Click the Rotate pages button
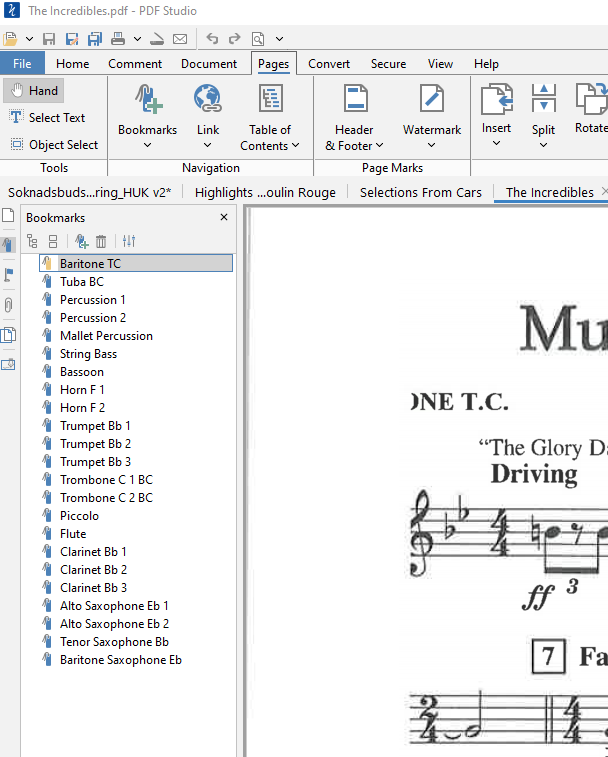 coord(590,109)
